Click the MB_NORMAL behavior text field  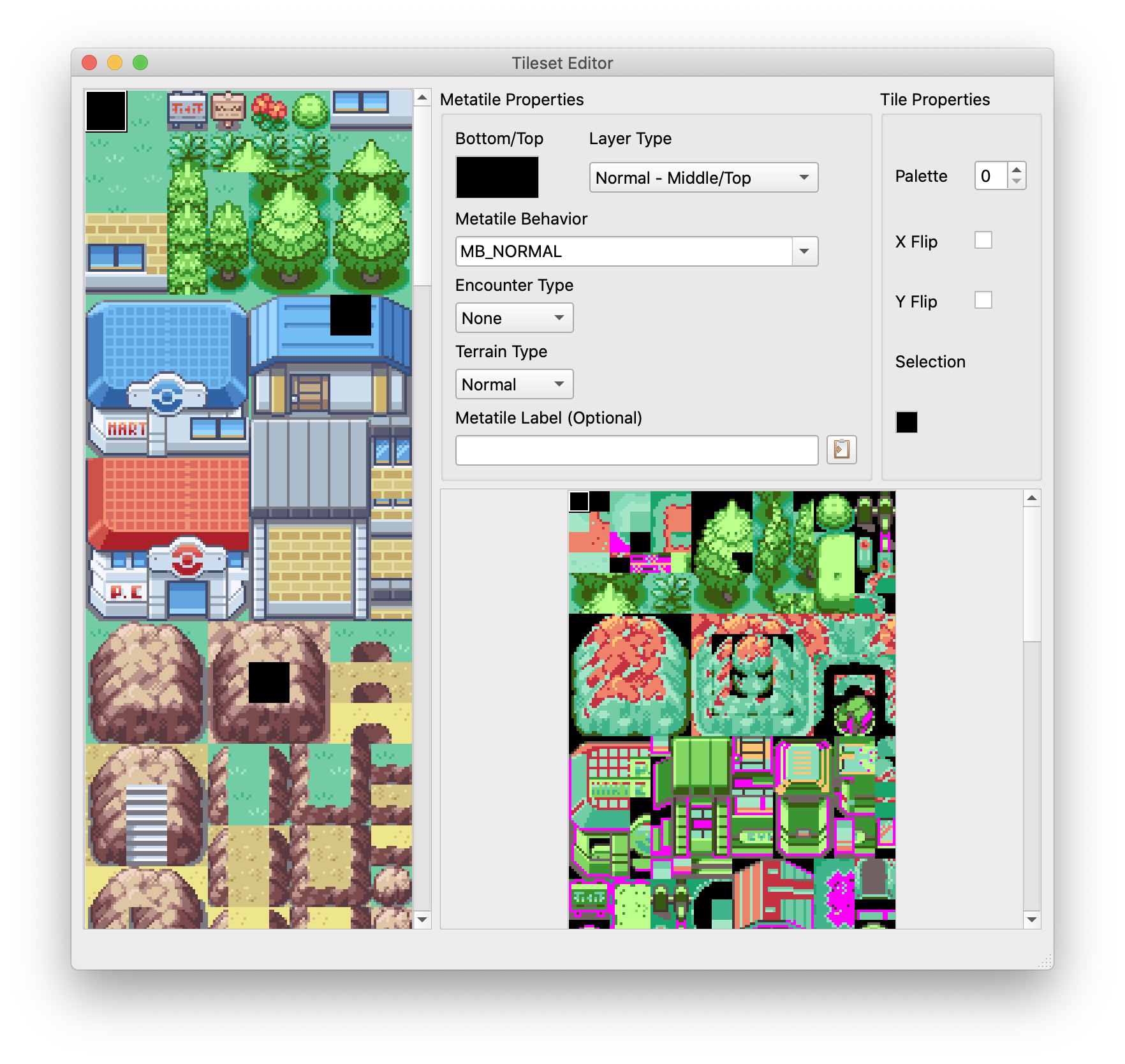click(x=624, y=251)
